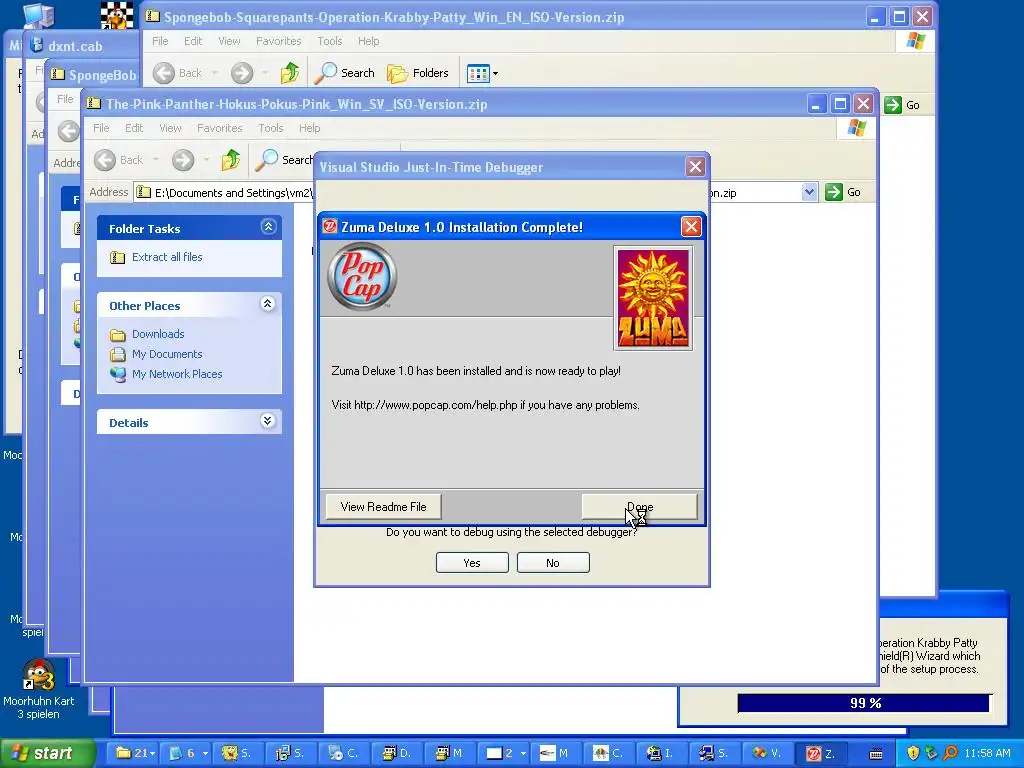Click the PopCap logo in installer
Image resolution: width=1024 pixels, height=768 pixels.
coord(362,276)
